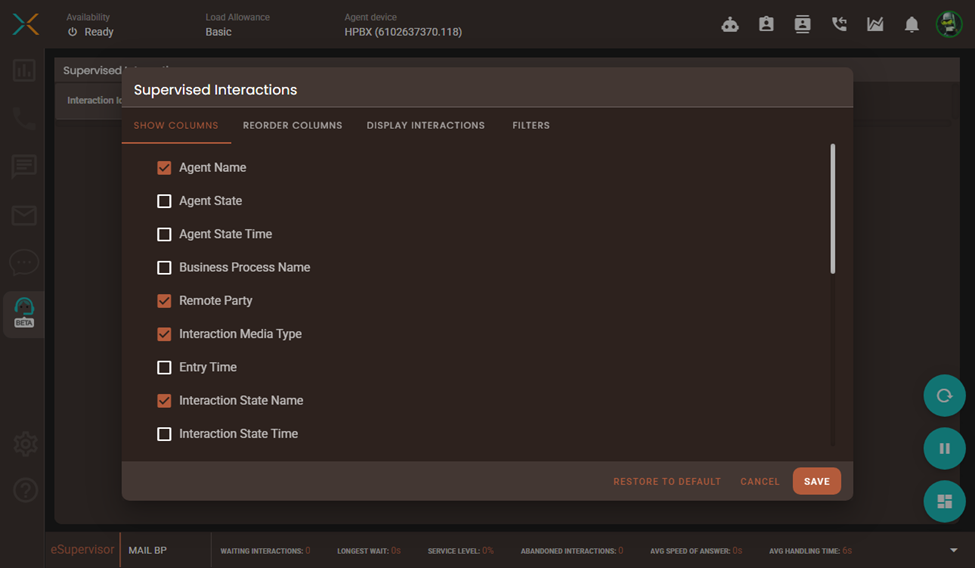This screenshot has height=568, width=975.
Task: Open the Availability Ready status dropdown
Action: coord(90,32)
